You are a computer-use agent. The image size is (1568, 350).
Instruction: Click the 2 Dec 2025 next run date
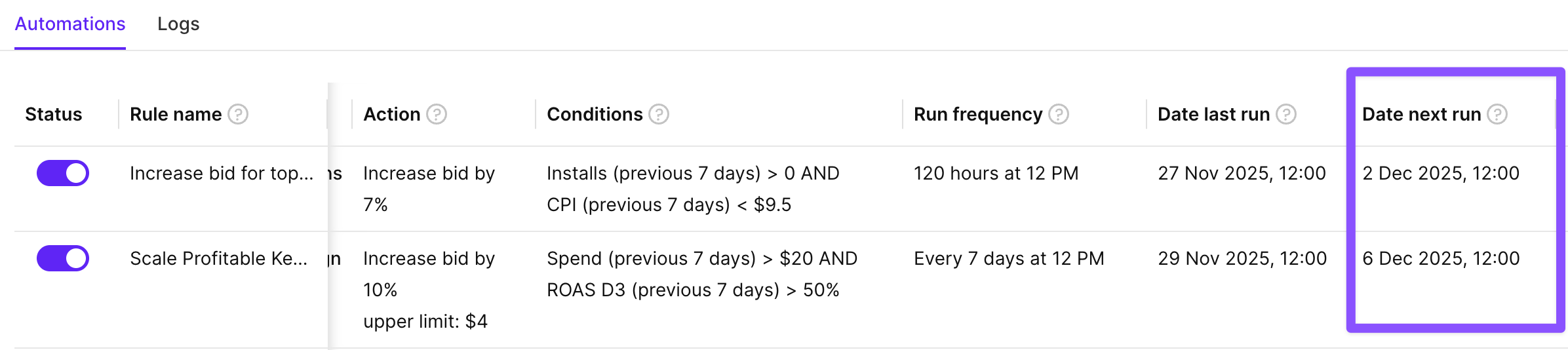tap(1440, 174)
